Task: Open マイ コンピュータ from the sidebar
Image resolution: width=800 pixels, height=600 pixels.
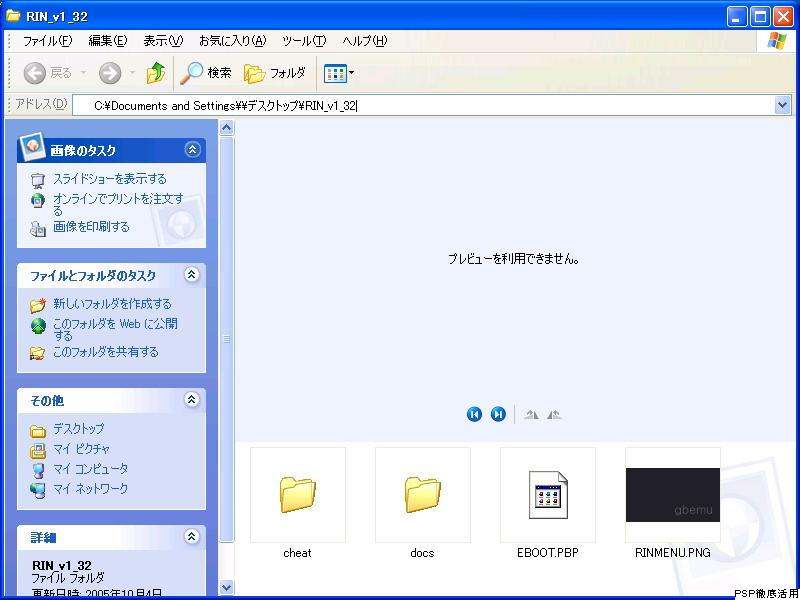Action: (x=91, y=468)
